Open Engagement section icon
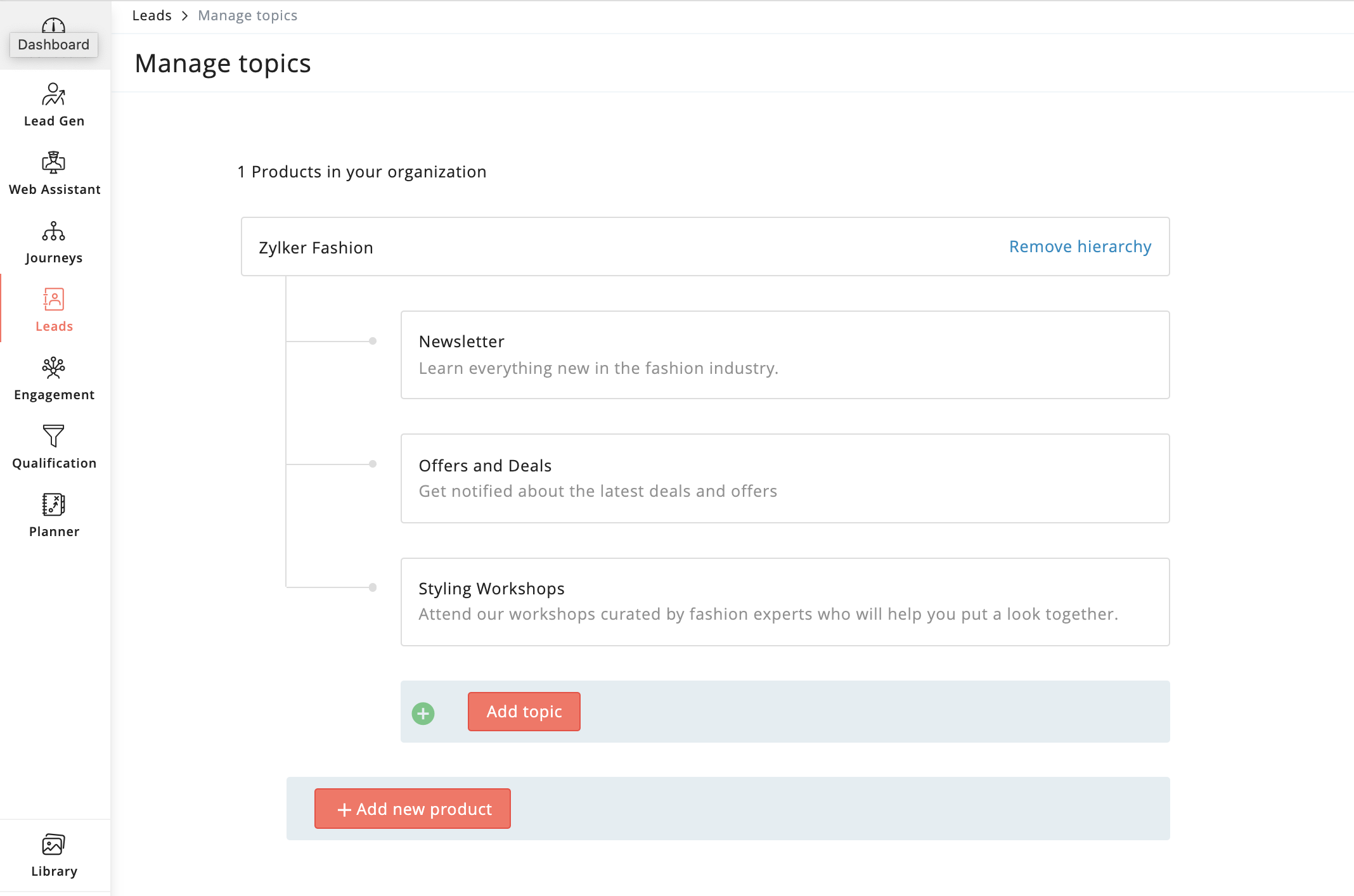Image resolution: width=1354 pixels, height=896 pixels. (53, 368)
